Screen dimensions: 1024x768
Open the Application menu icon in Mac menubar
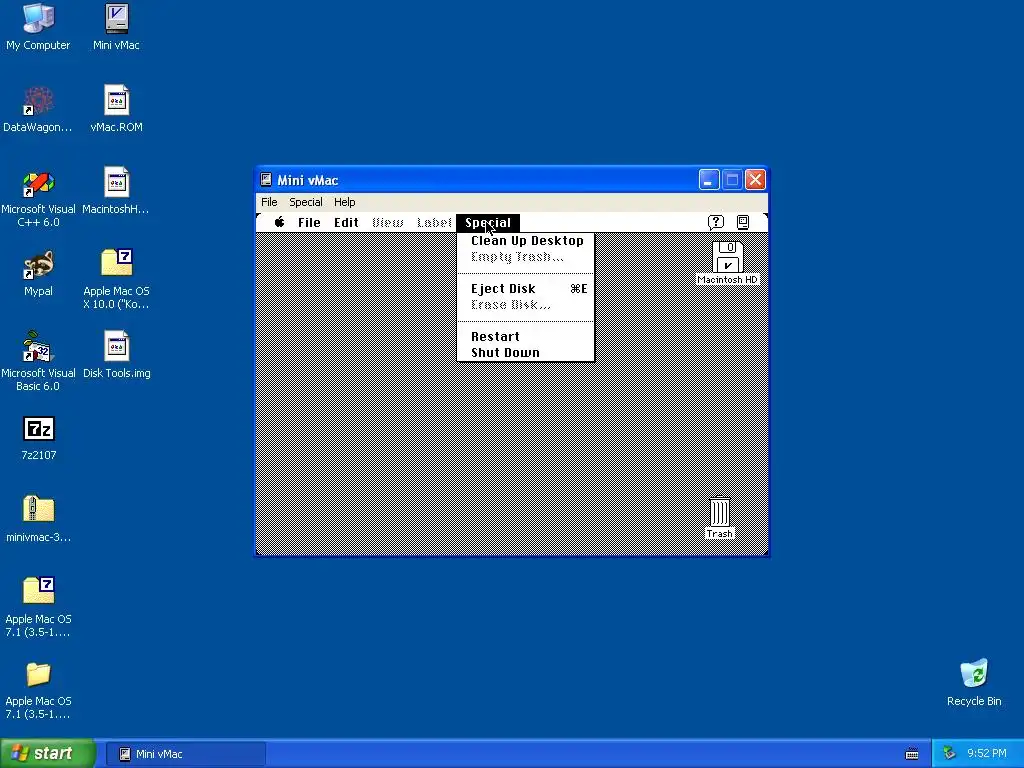(x=743, y=223)
